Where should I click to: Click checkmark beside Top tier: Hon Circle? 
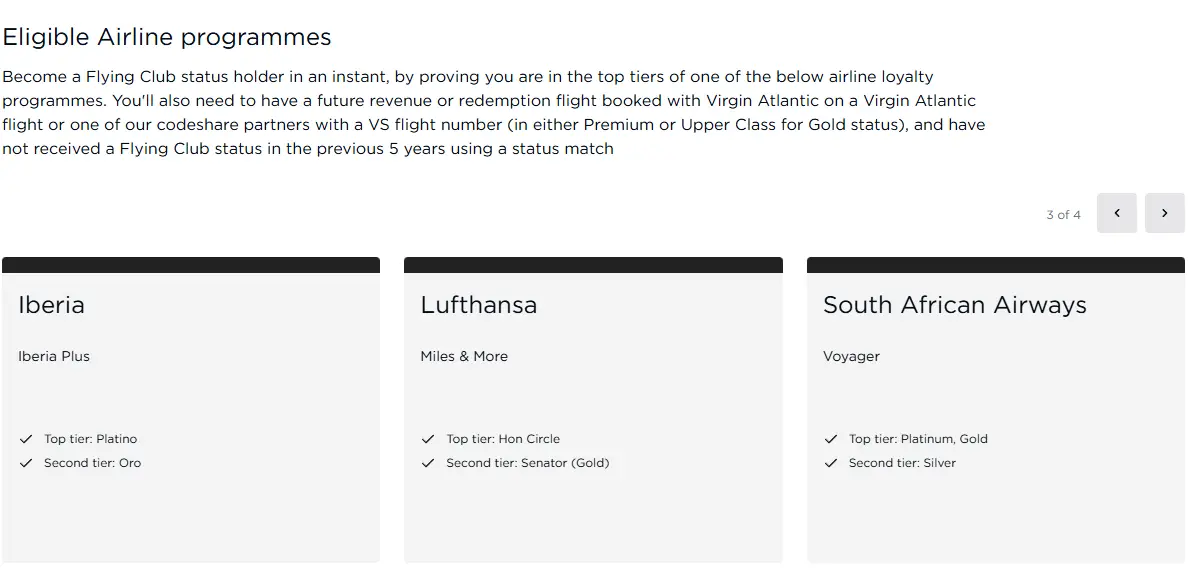point(428,439)
